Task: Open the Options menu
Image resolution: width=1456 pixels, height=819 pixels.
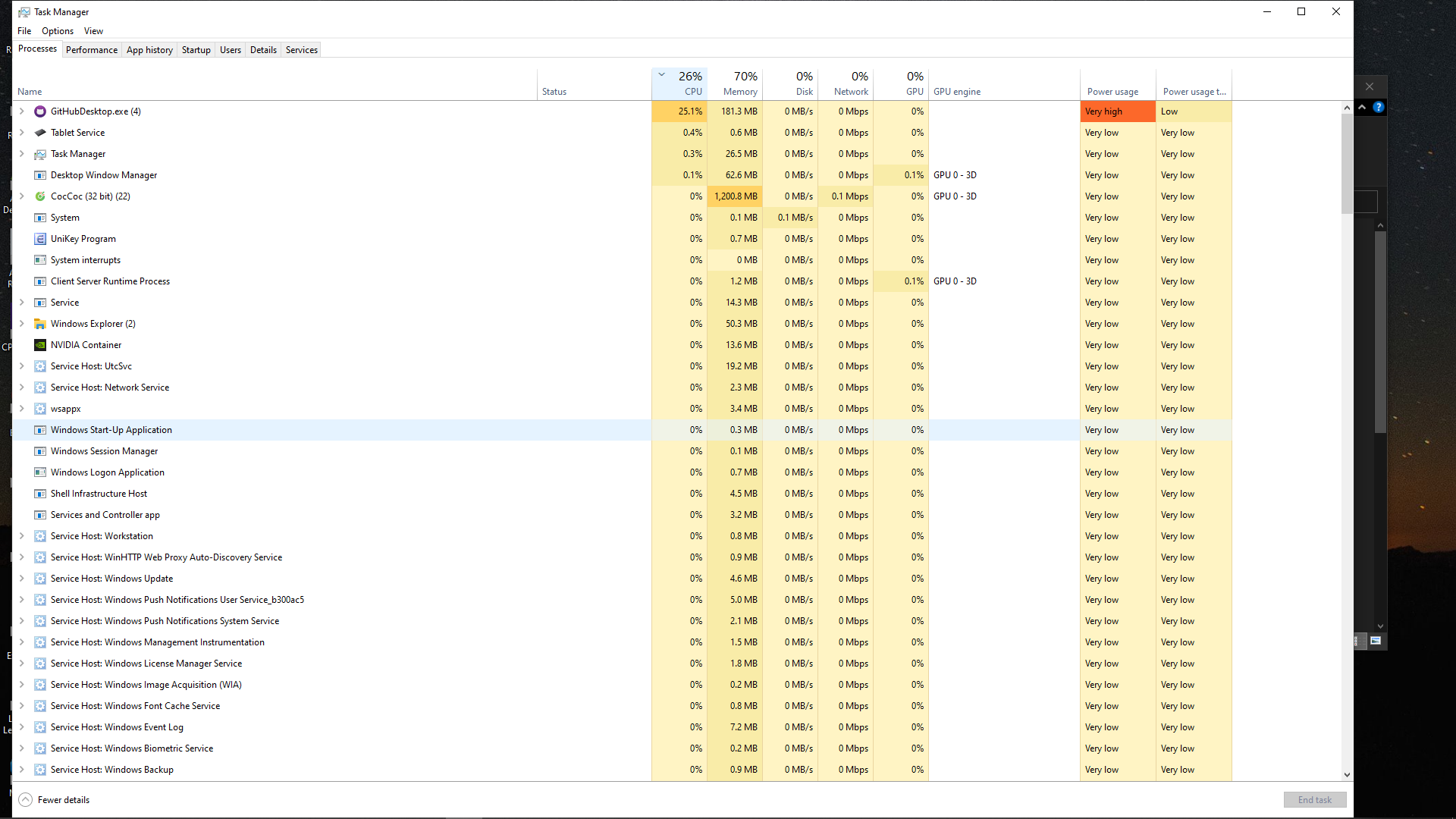Action: [58, 31]
